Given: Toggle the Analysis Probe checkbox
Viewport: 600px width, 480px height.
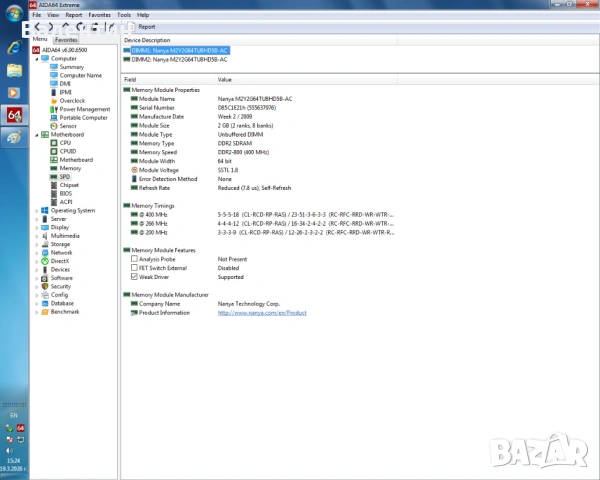Looking at the screenshot, I should pyautogui.click(x=134, y=259).
